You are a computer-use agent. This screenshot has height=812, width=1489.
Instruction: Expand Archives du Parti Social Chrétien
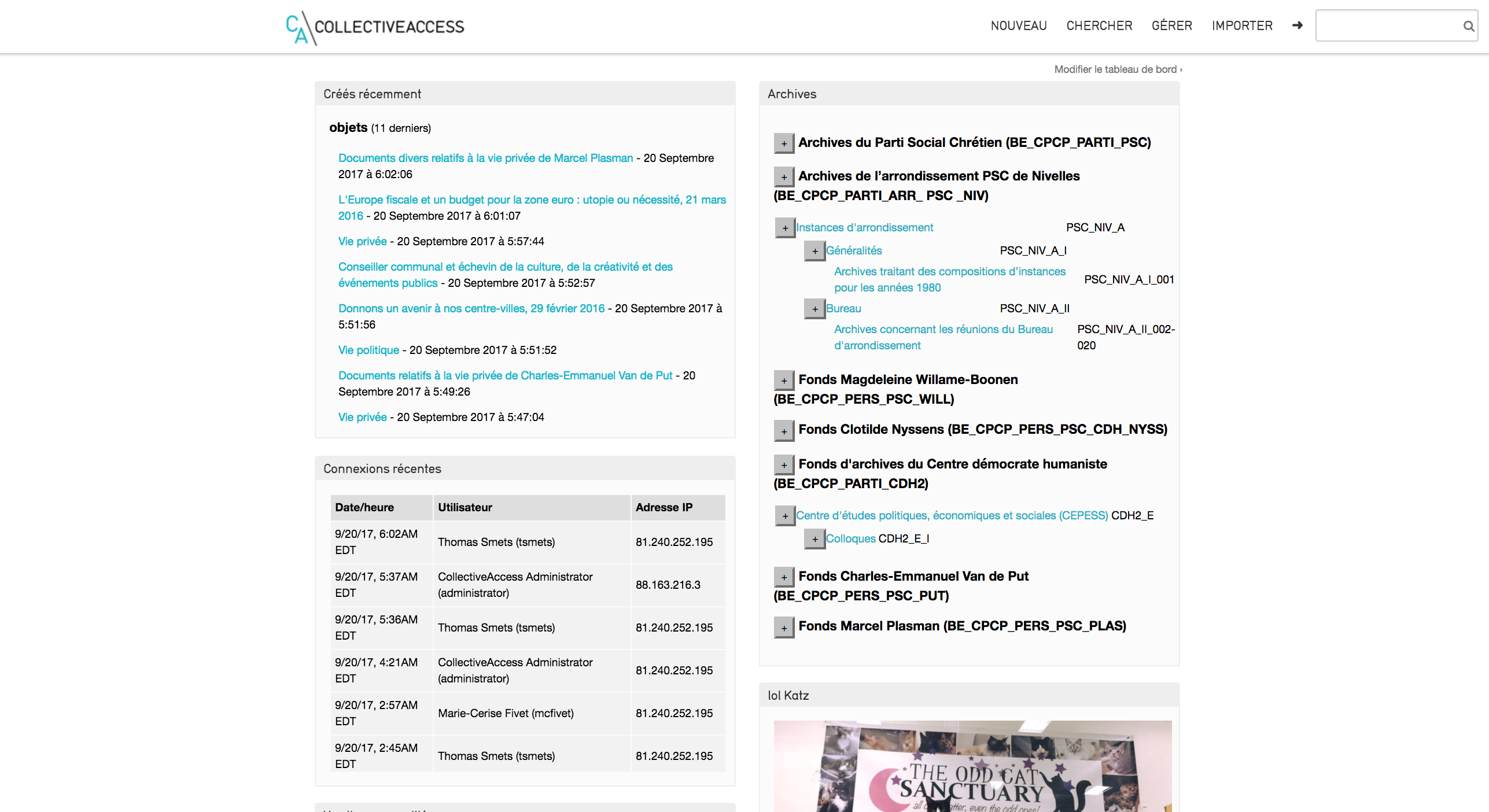click(784, 143)
